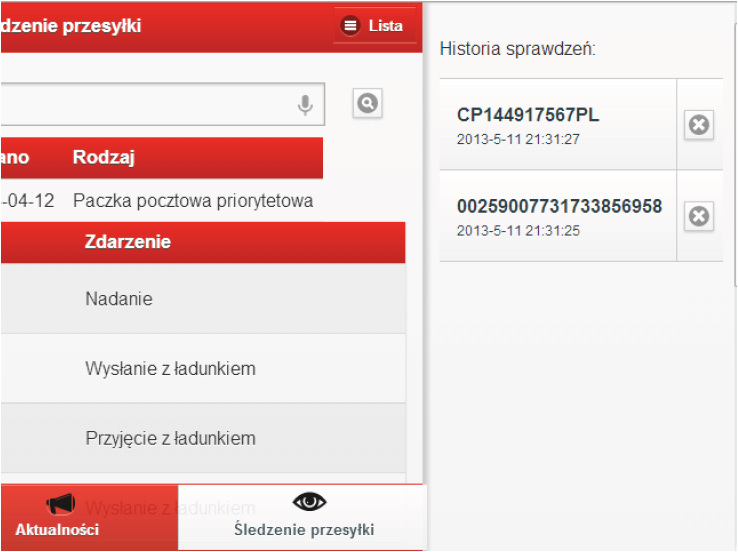Select history entry CP144917567PL

click(x=558, y=124)
